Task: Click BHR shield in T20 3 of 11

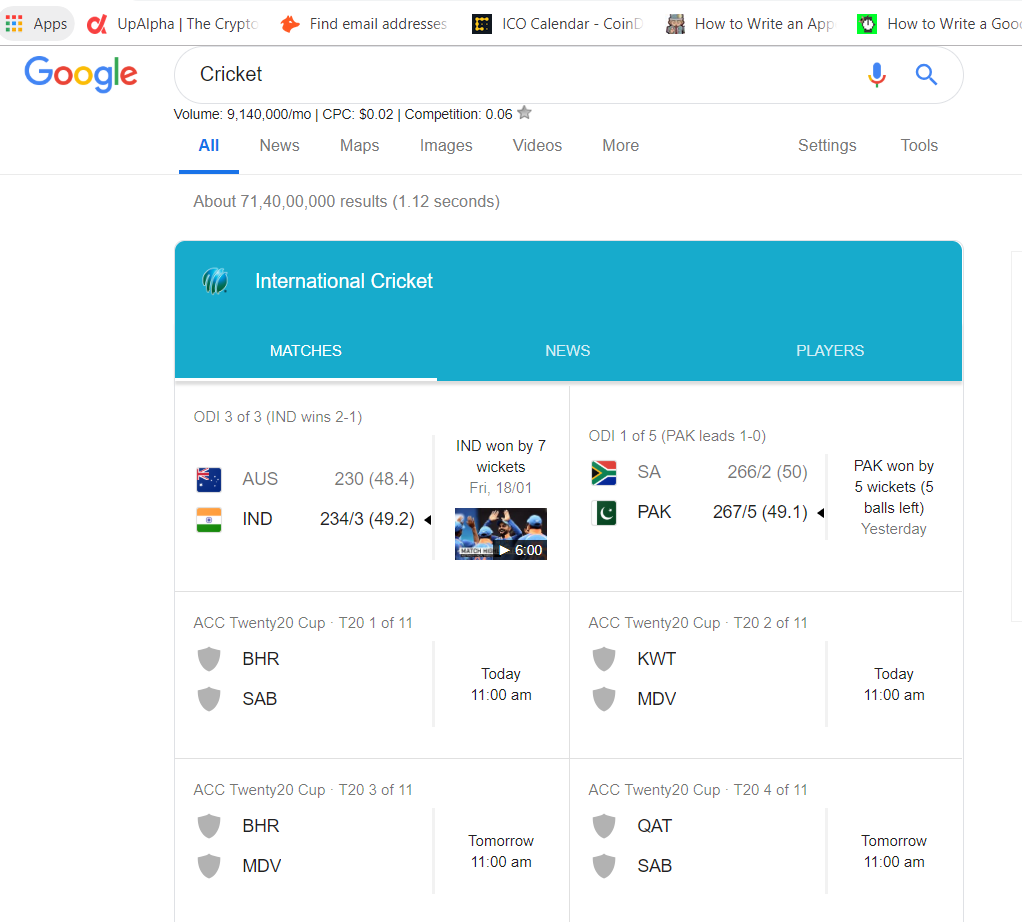Action: pyautogui.click(x=209, y=826)
